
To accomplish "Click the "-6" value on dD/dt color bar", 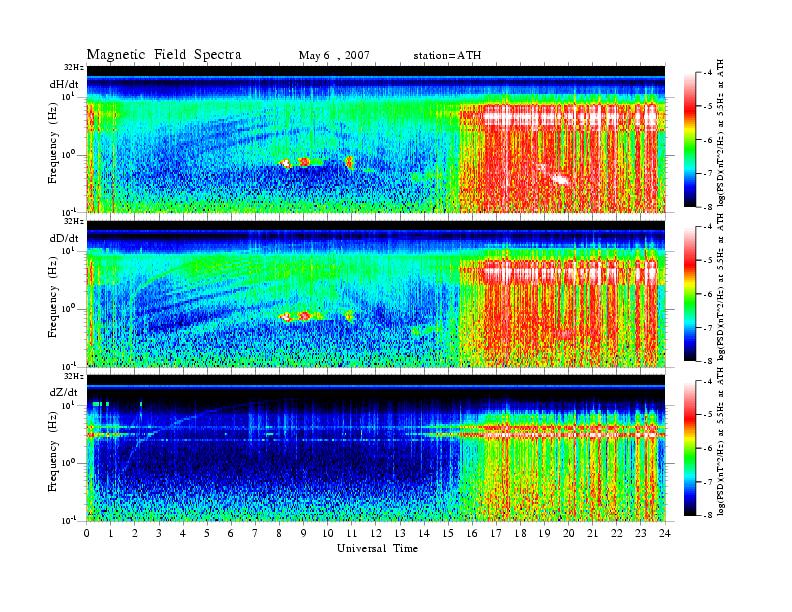I will pyautogui.click(x=707, y=294).
